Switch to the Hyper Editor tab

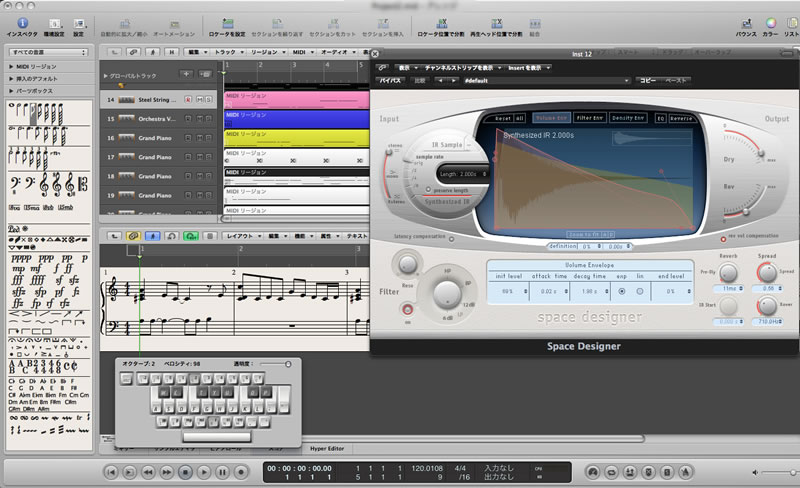325,449
